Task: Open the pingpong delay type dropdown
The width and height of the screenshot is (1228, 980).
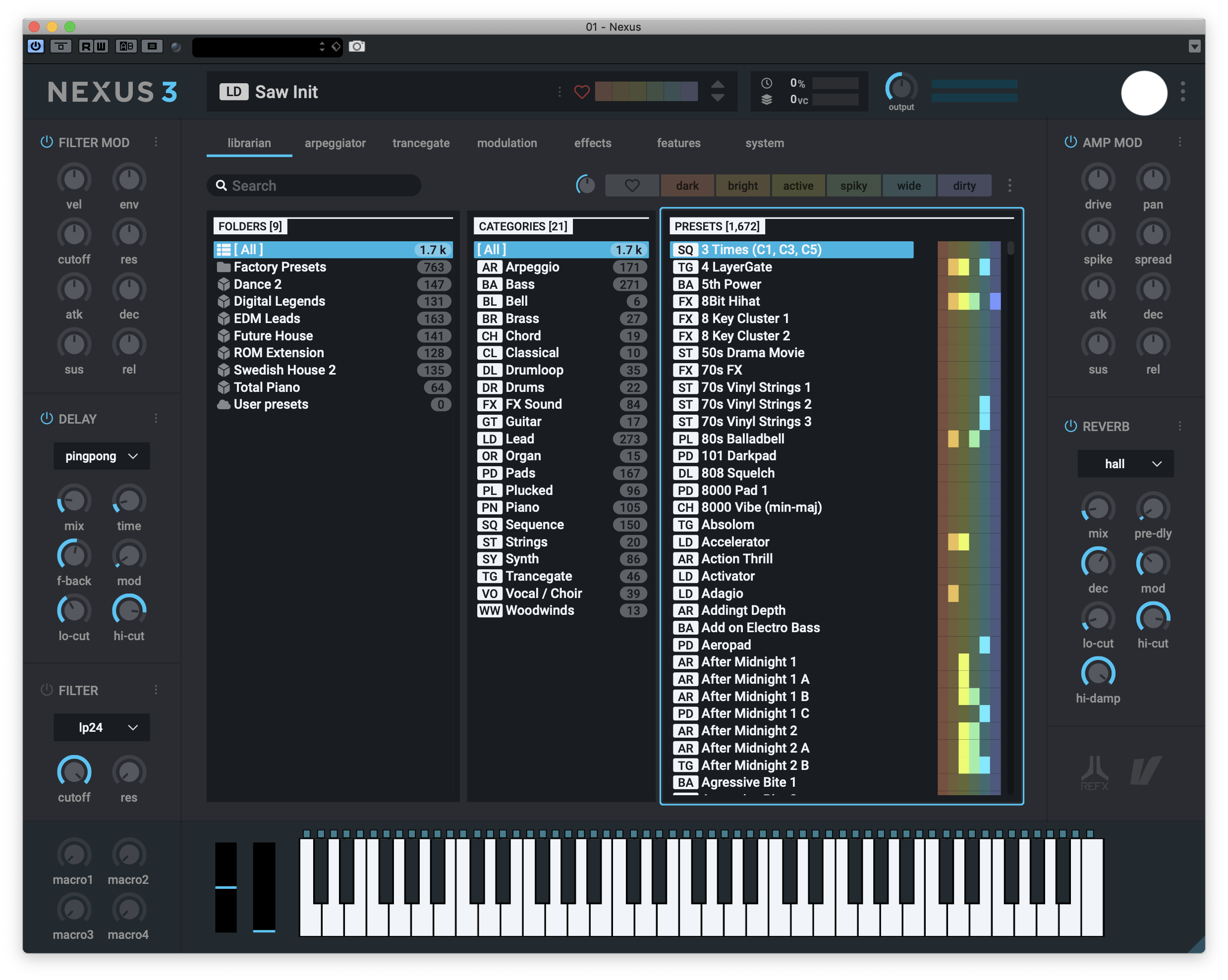Action: (x=102, y=456)
